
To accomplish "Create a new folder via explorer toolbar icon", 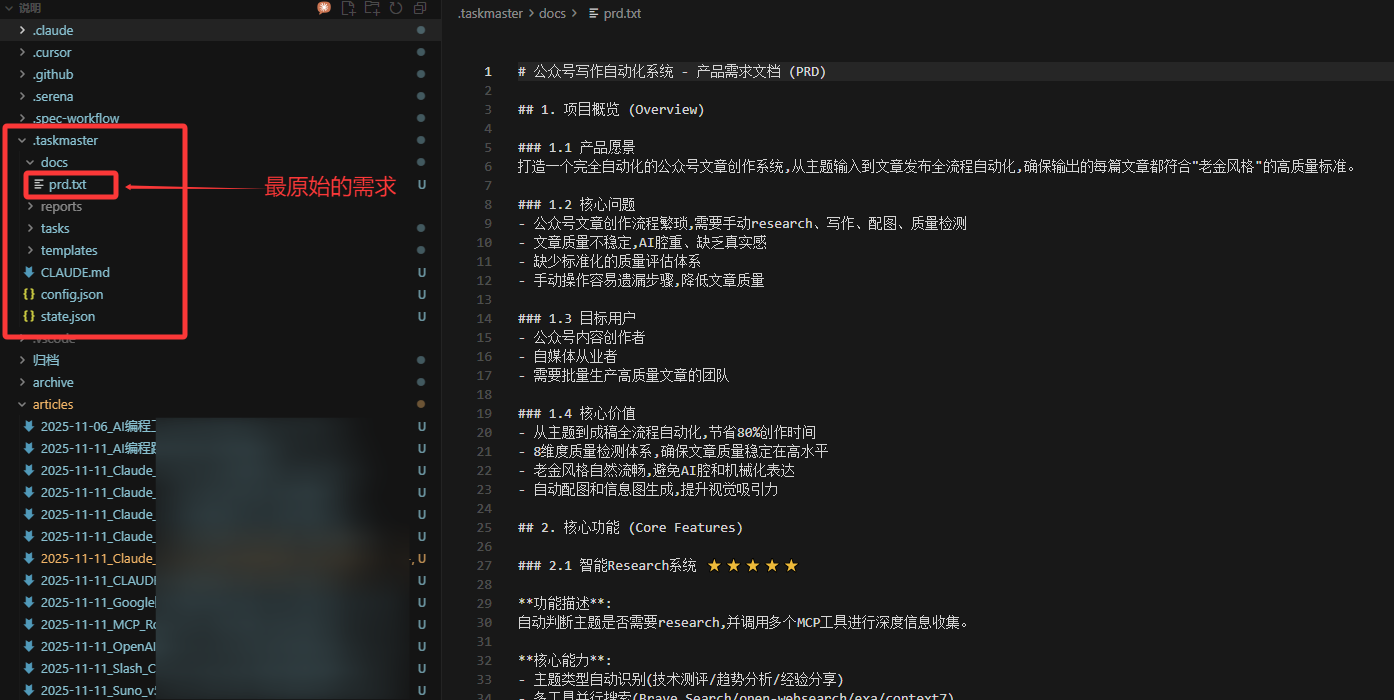I will tap(372, 8).
